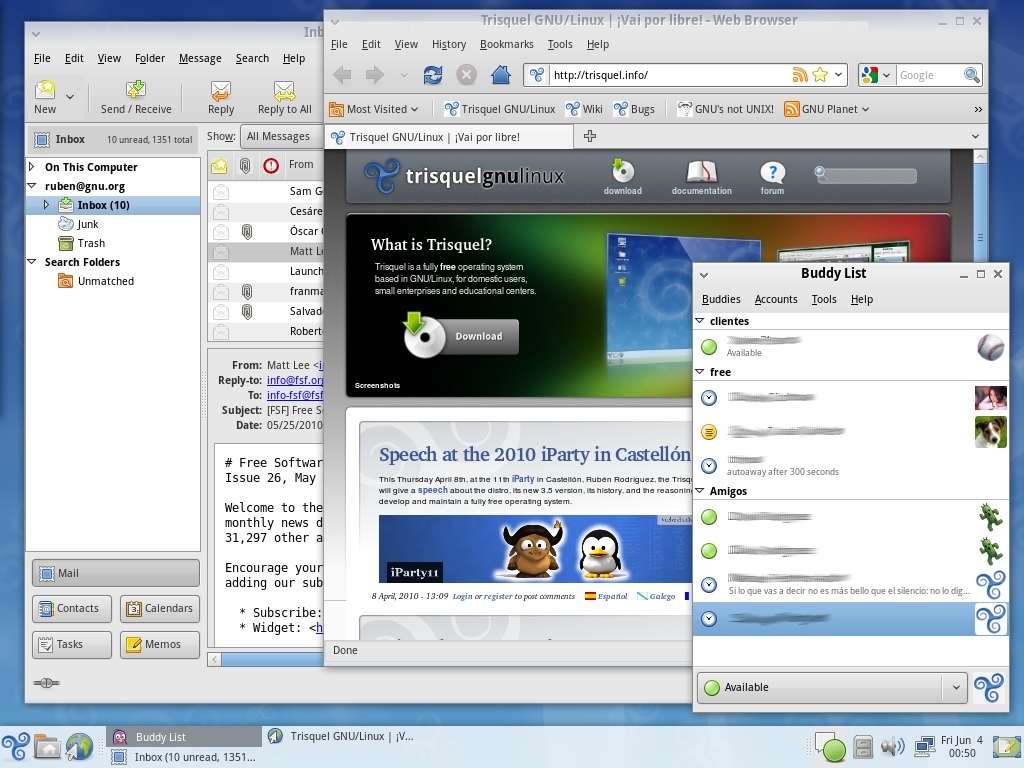Click the info@fsf.org reply-to link

pyautogui.click(x=295, y=380)
